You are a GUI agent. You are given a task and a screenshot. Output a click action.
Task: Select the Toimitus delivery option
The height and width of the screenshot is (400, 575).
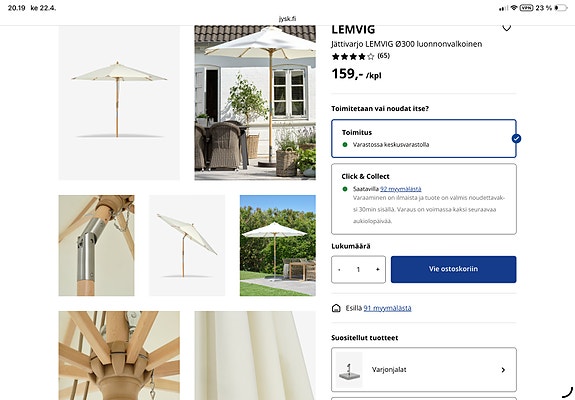coord(424,139)
